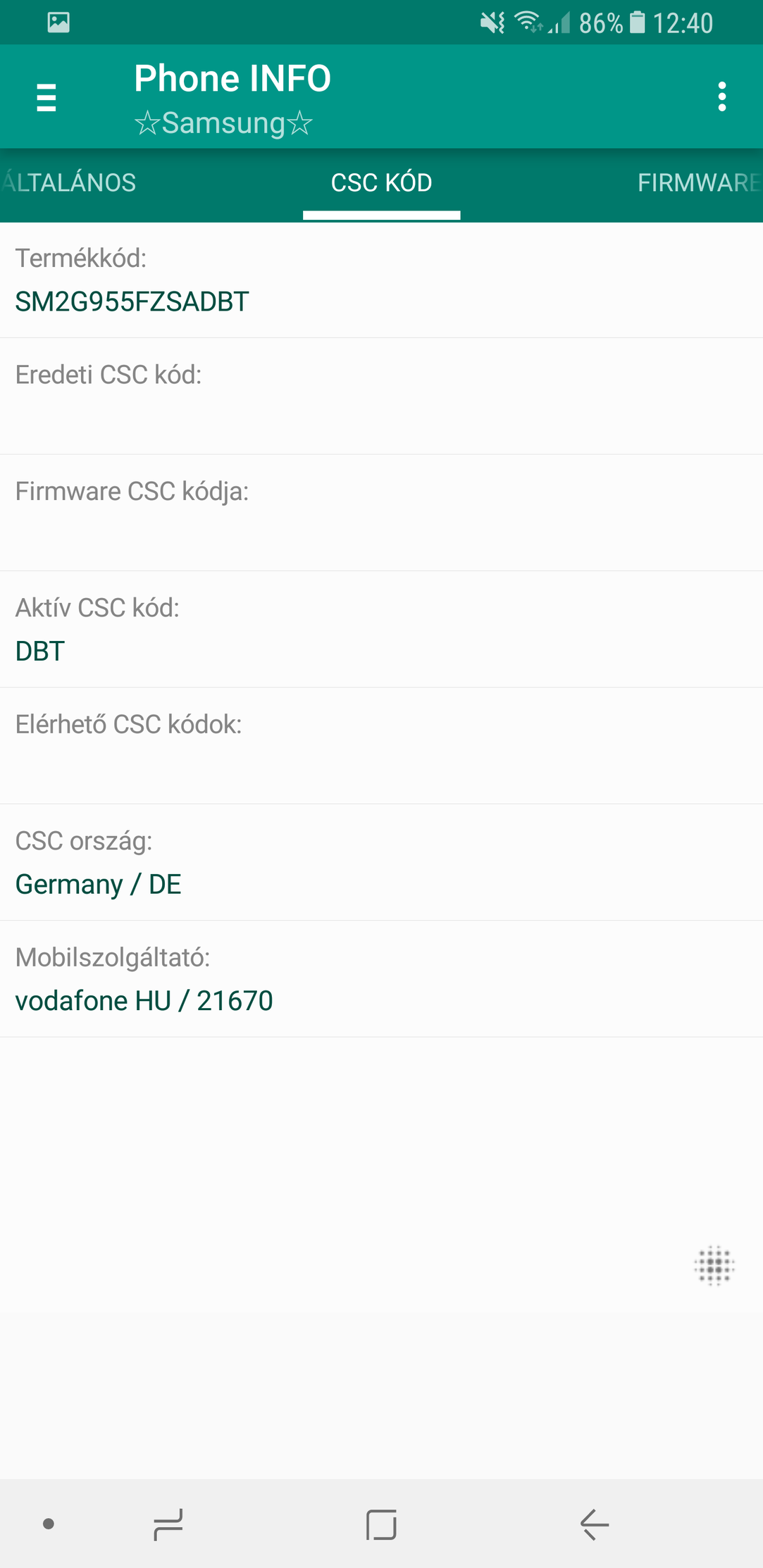Tap the battery icon in status bar

(637, 23)
